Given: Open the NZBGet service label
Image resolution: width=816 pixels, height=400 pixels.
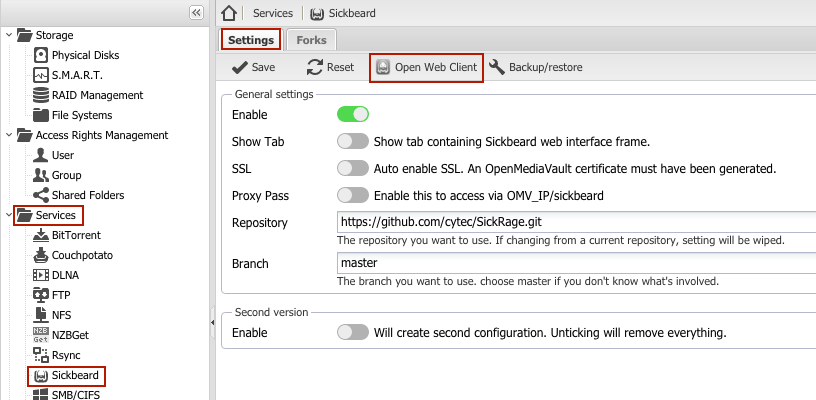Looking at the screenshot, I should pyautogui.click(x=70, y=335).
